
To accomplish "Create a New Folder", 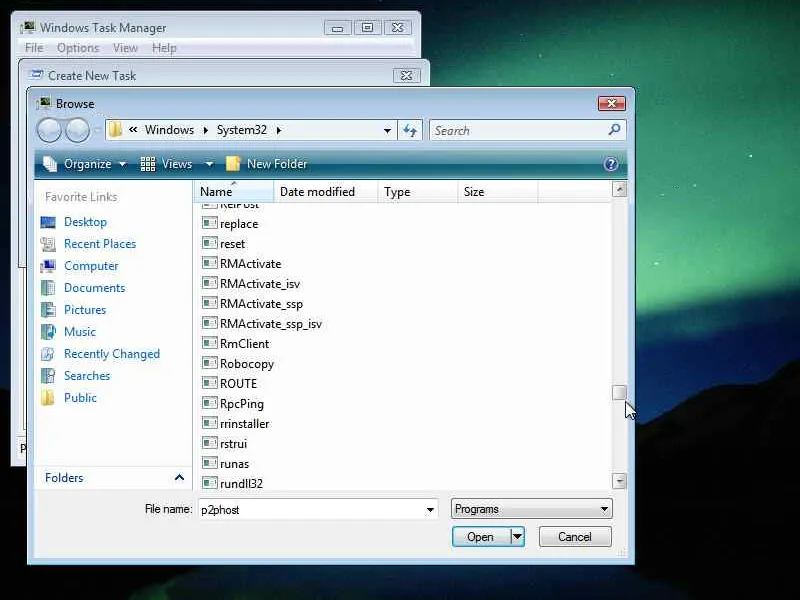I will click(x=266, y=164).
